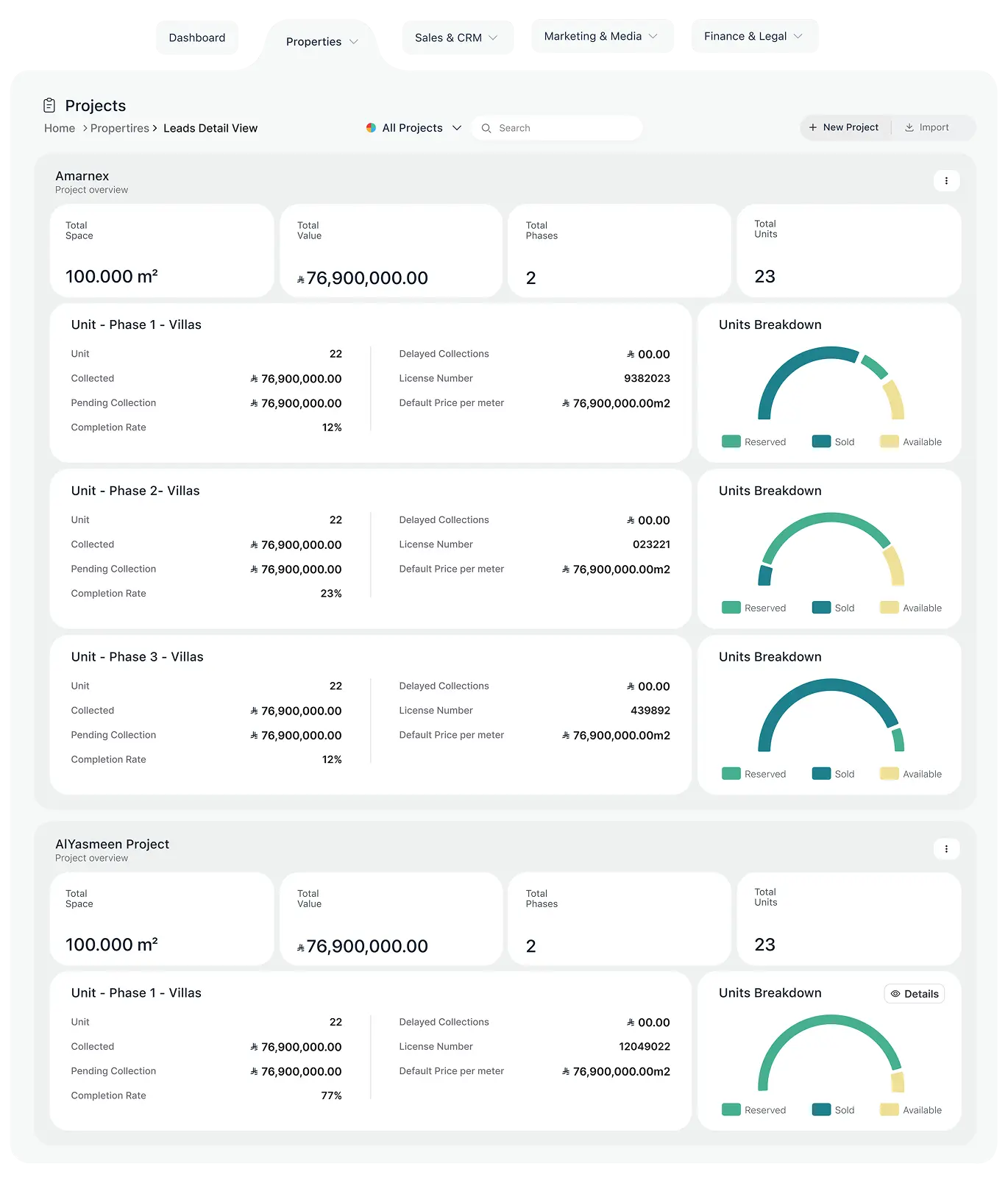Image resolution: width=1008 pixels, height=1183 pixels.
Task: Click license number 023221
Action: tap(651, 544)
